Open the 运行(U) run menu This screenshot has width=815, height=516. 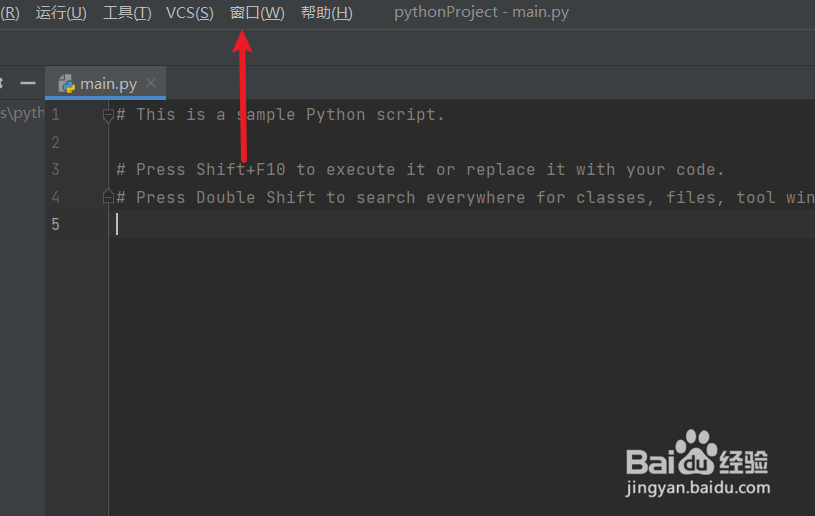tap(61, 13)
